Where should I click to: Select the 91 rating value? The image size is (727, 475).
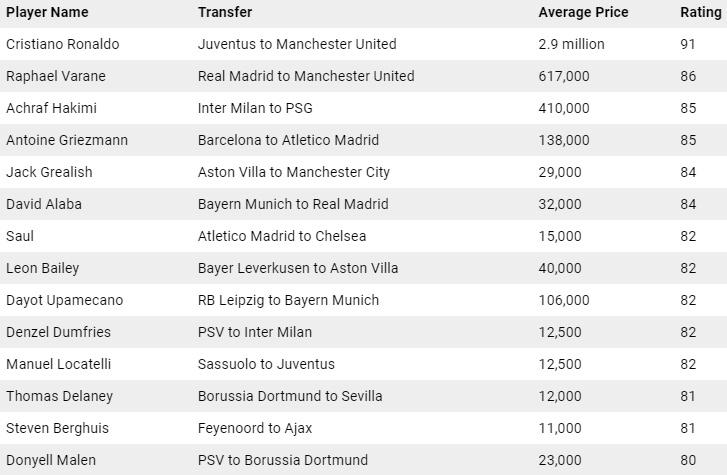(688, 44)
